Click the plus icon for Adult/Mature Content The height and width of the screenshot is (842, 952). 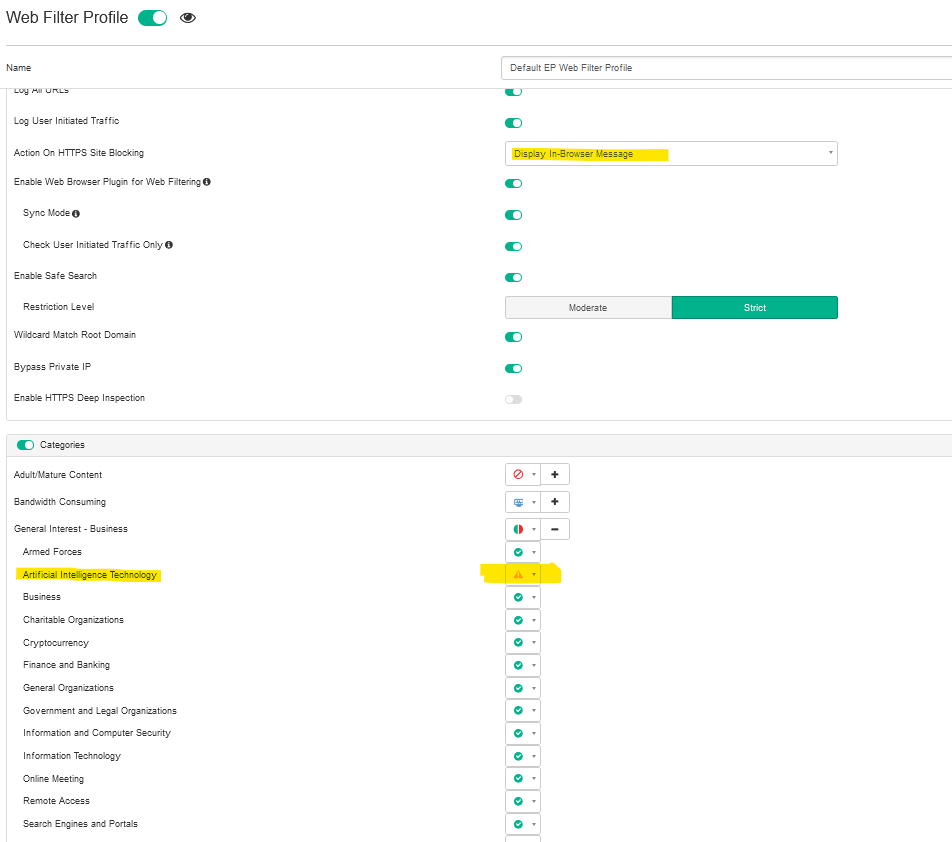[x=555, y=475]
